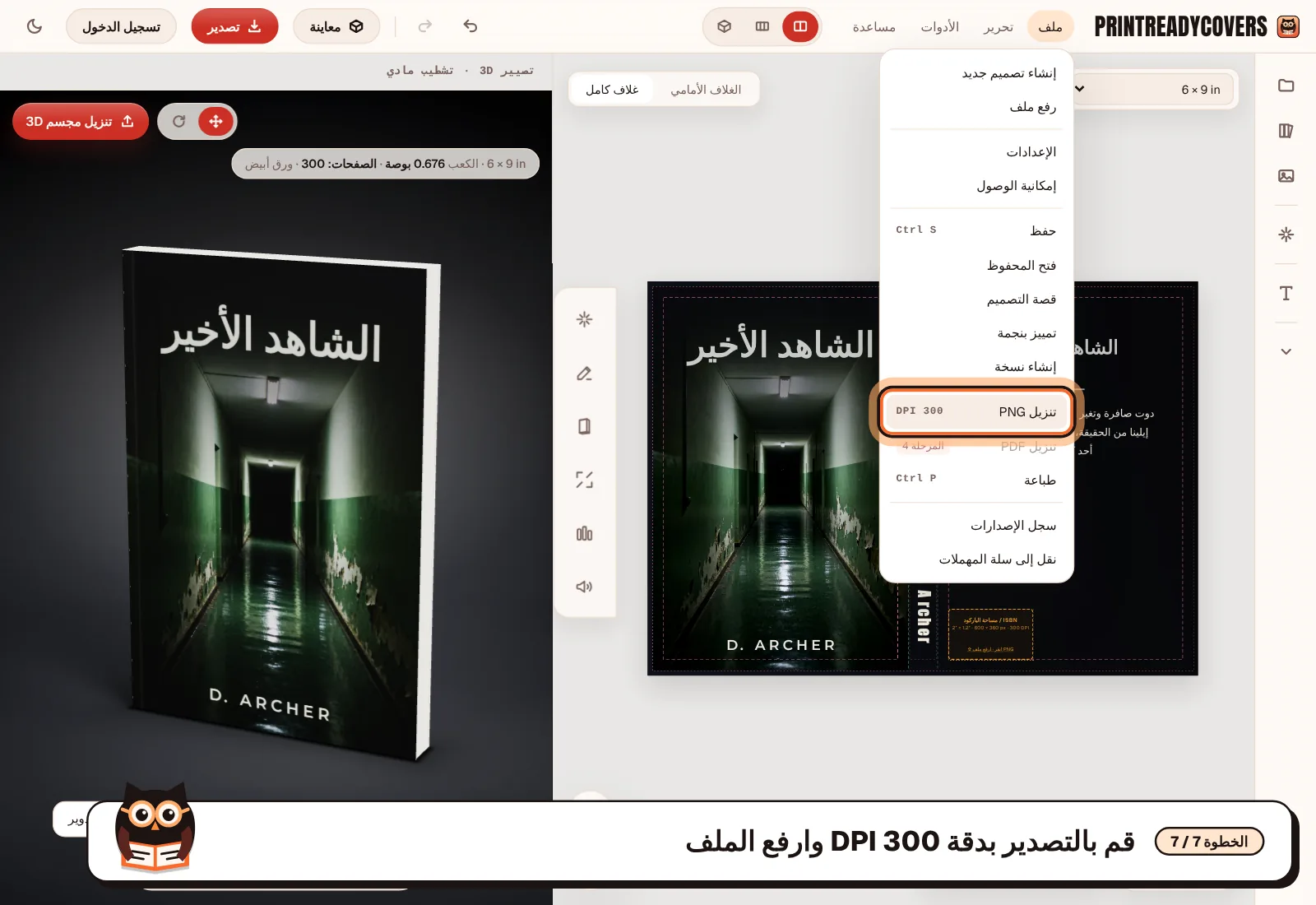Choose تنزيل PNG from the file menu
This screenshot has width=1316, height=905.
coord(976,411)
